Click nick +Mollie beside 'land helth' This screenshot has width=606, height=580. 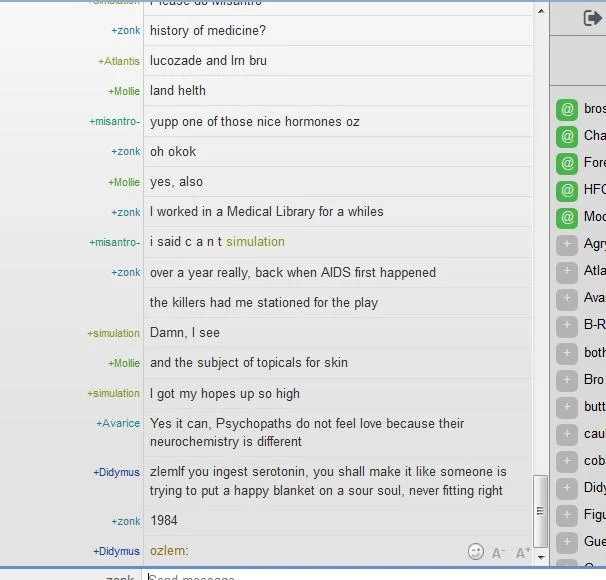[124, 91]
